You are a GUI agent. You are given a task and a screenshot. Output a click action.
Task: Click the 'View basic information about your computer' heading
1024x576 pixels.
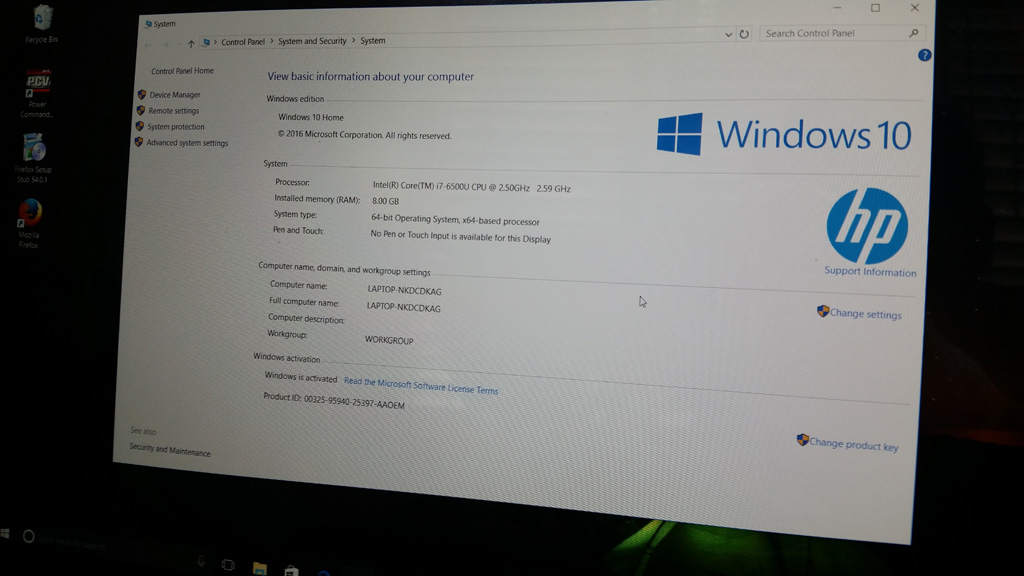(x=371, y=76)
